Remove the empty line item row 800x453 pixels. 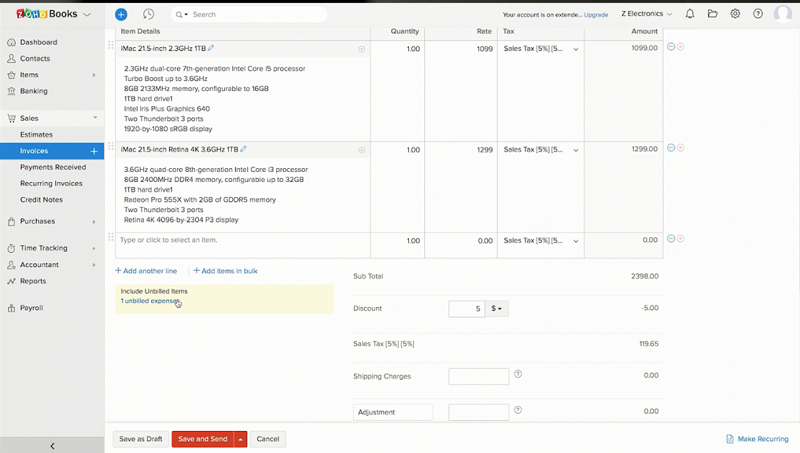tap(681, 238)
